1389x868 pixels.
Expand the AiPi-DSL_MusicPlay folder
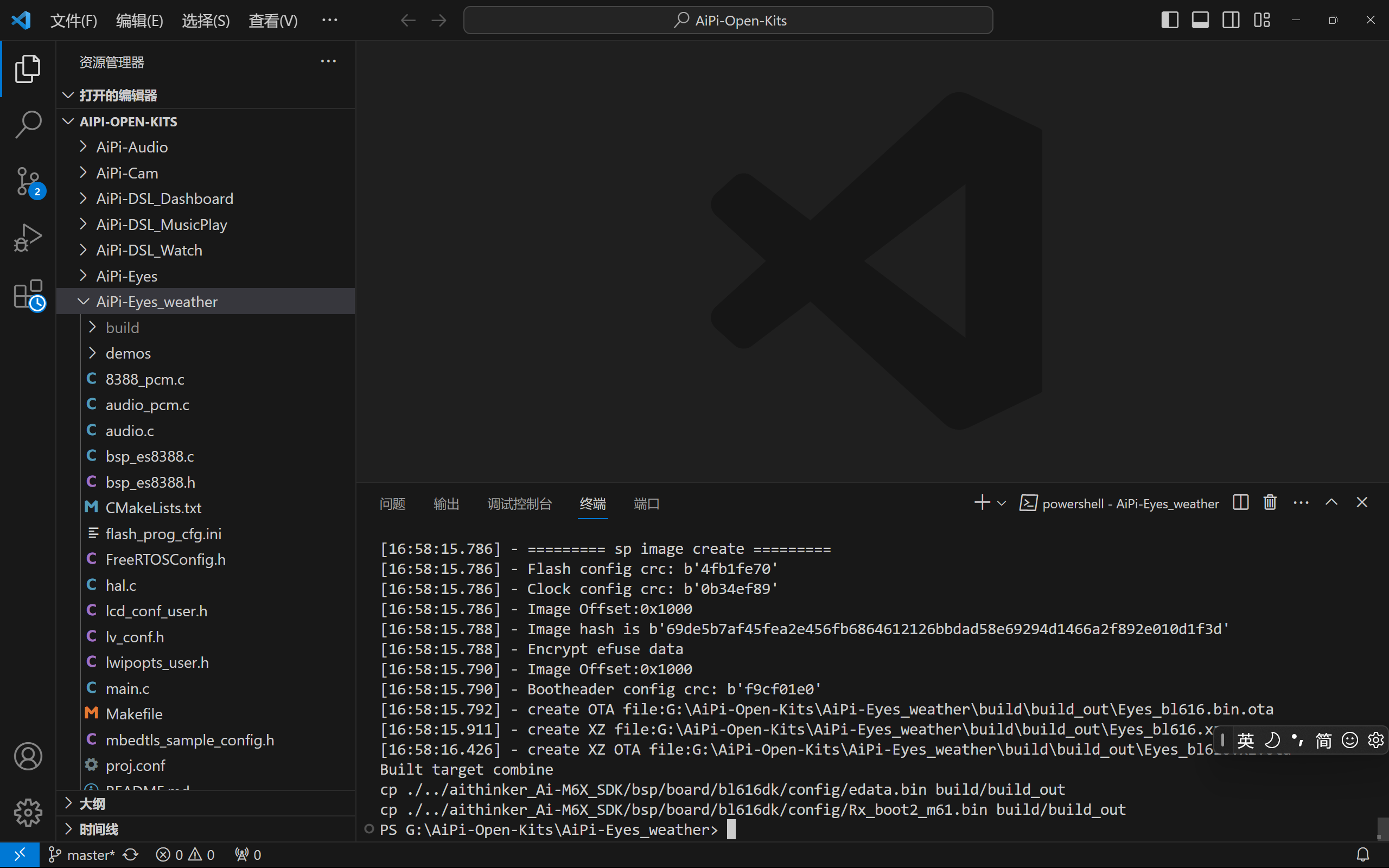206,225
